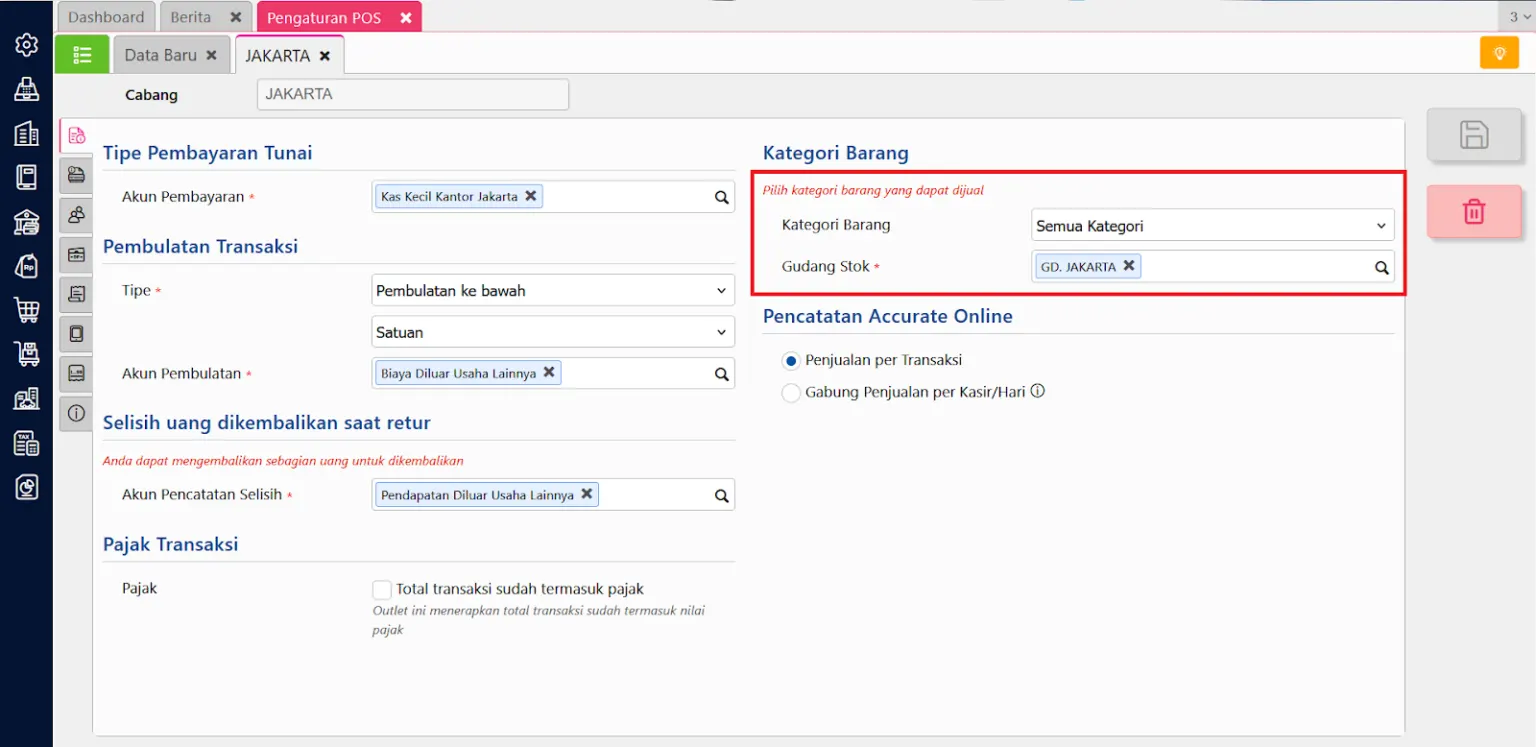This screenshot has height=747, width=1536.
Task: Delete settings using red trash button
Action: tap(1474, 211)
